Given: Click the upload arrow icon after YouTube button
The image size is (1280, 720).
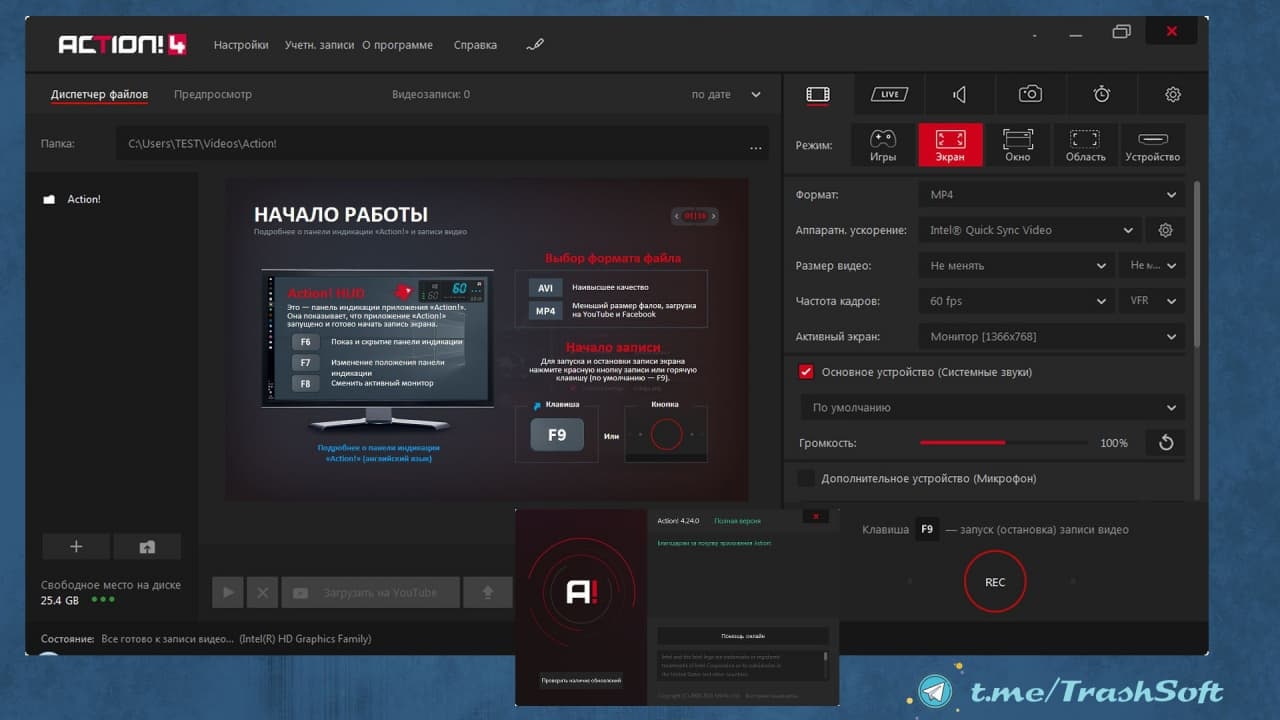Looking at the screenshot, I should point(488,592).
